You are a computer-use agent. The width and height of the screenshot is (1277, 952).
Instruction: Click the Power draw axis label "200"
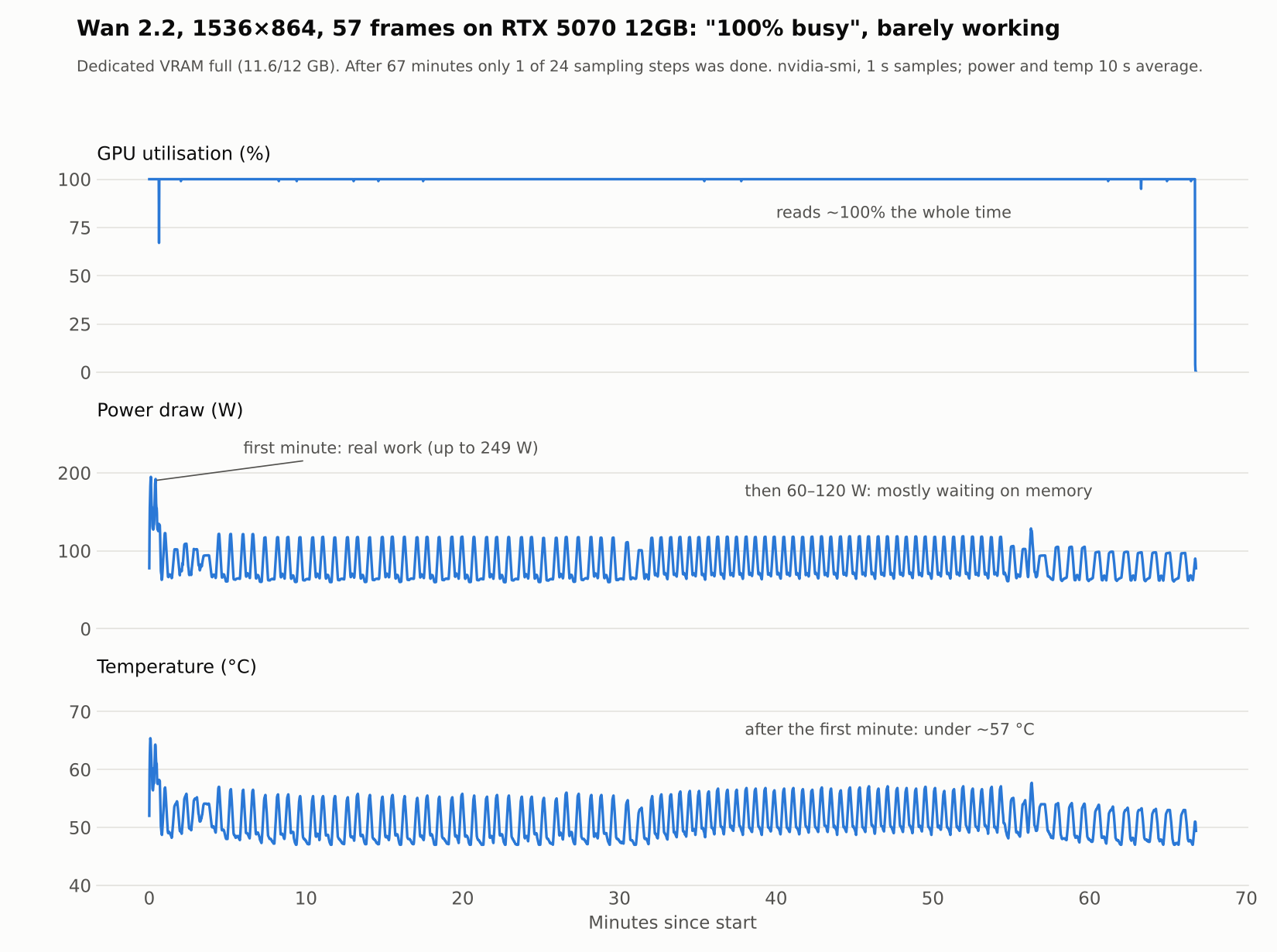coord(74,474)
